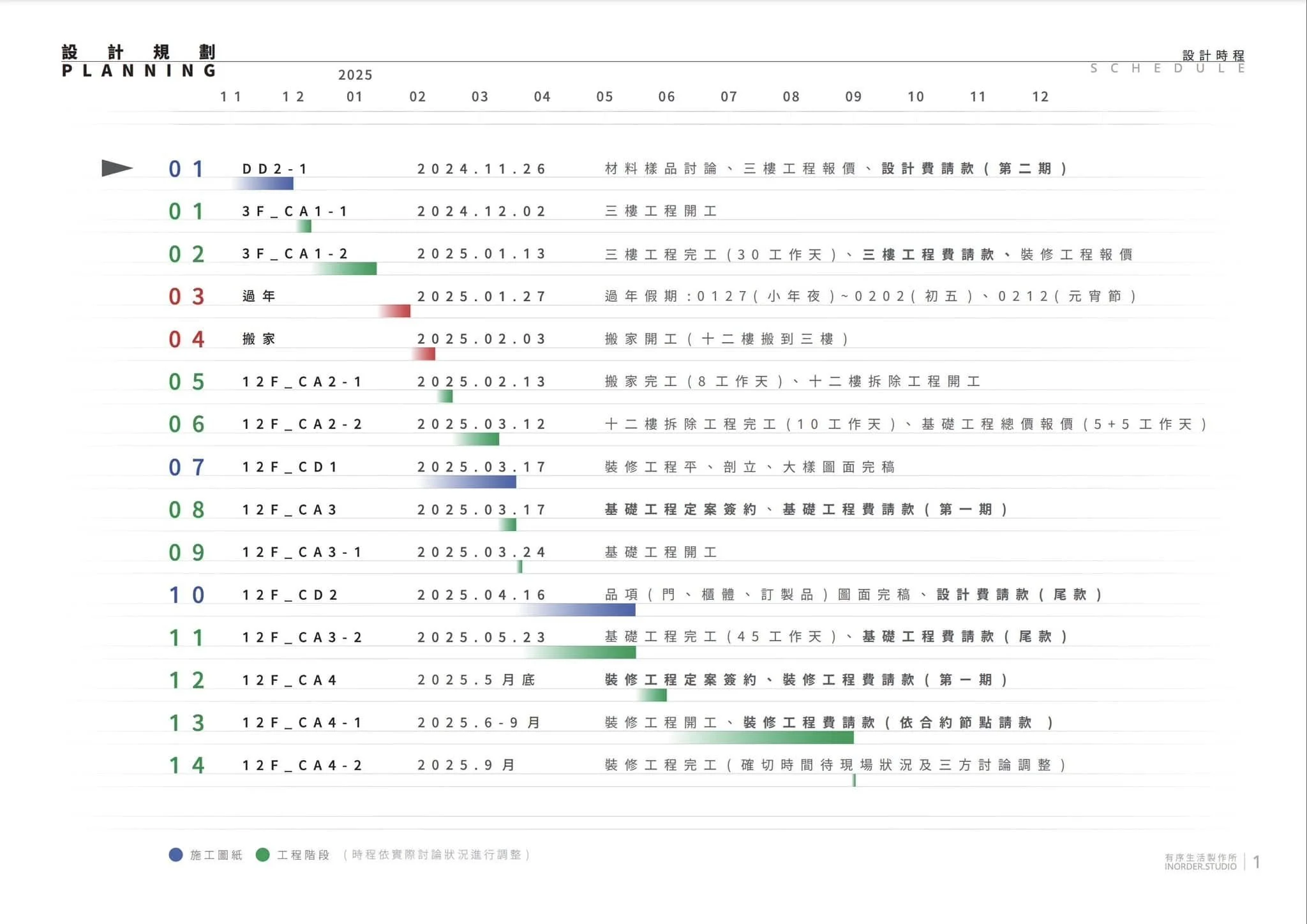Image resolution: width=1307 pixels, height=924 pixels.
Task: Select the green bar under 3F_CA1-2
Action: click(x=345, y=269)
